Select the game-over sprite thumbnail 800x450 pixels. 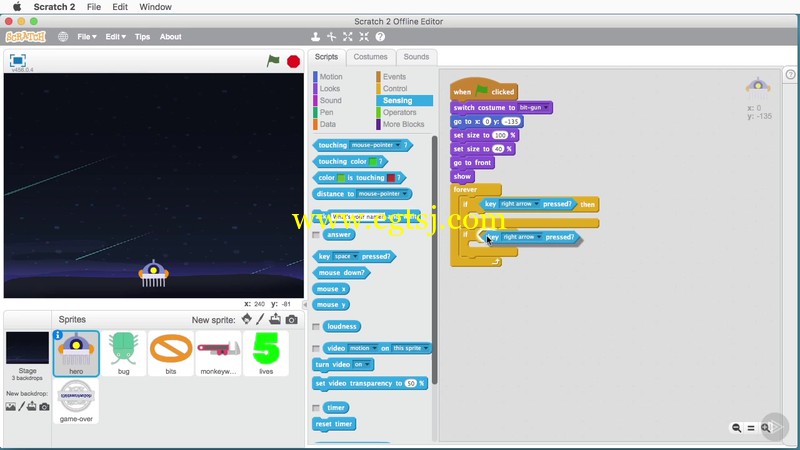click(76, 401)
